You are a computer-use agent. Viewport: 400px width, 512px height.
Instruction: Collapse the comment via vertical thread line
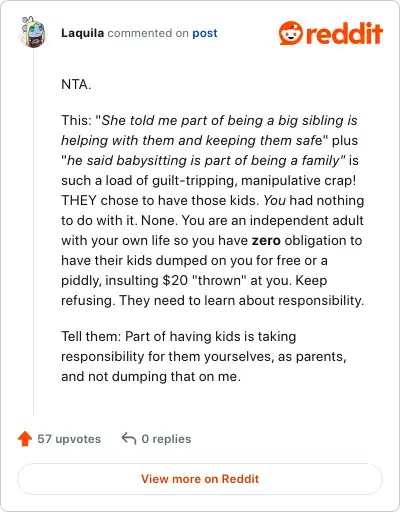click(33, 233)
